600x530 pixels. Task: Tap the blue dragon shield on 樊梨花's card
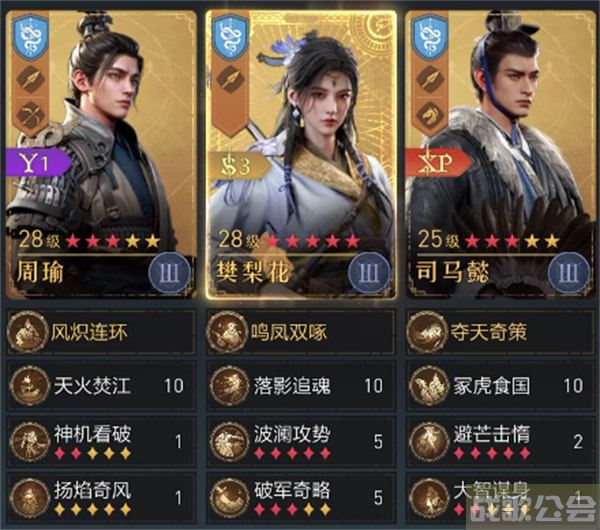click(x=231, y=38)
